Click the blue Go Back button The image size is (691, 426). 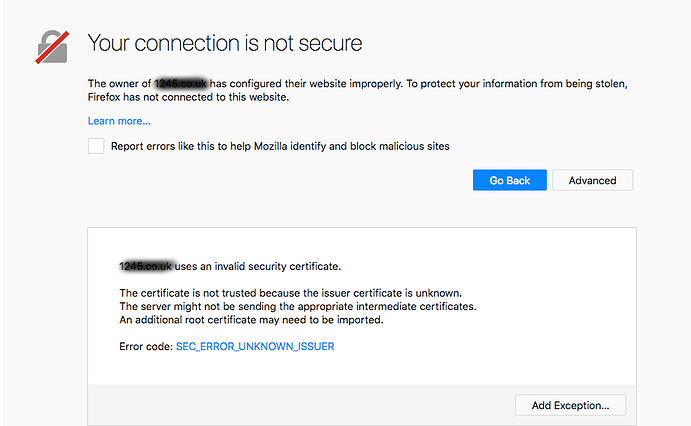(510, 180)
